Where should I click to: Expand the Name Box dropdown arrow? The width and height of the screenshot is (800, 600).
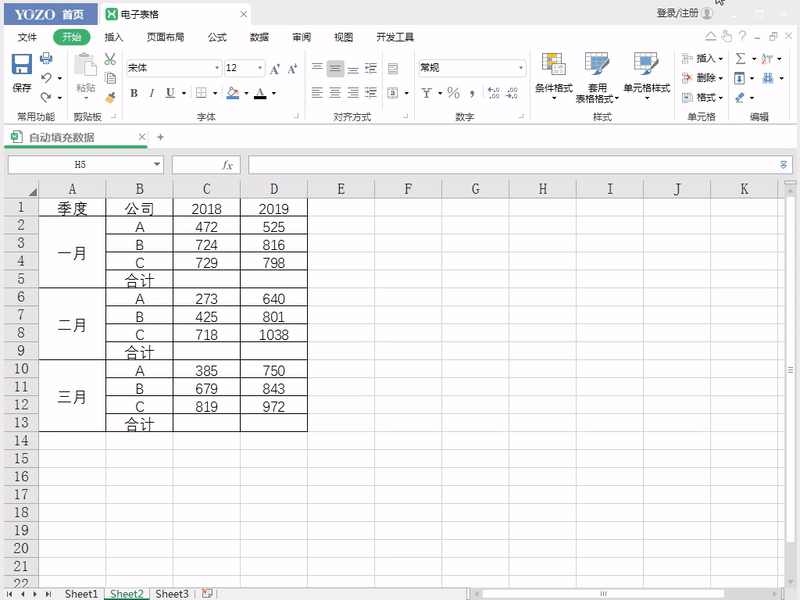pos(157,164)
